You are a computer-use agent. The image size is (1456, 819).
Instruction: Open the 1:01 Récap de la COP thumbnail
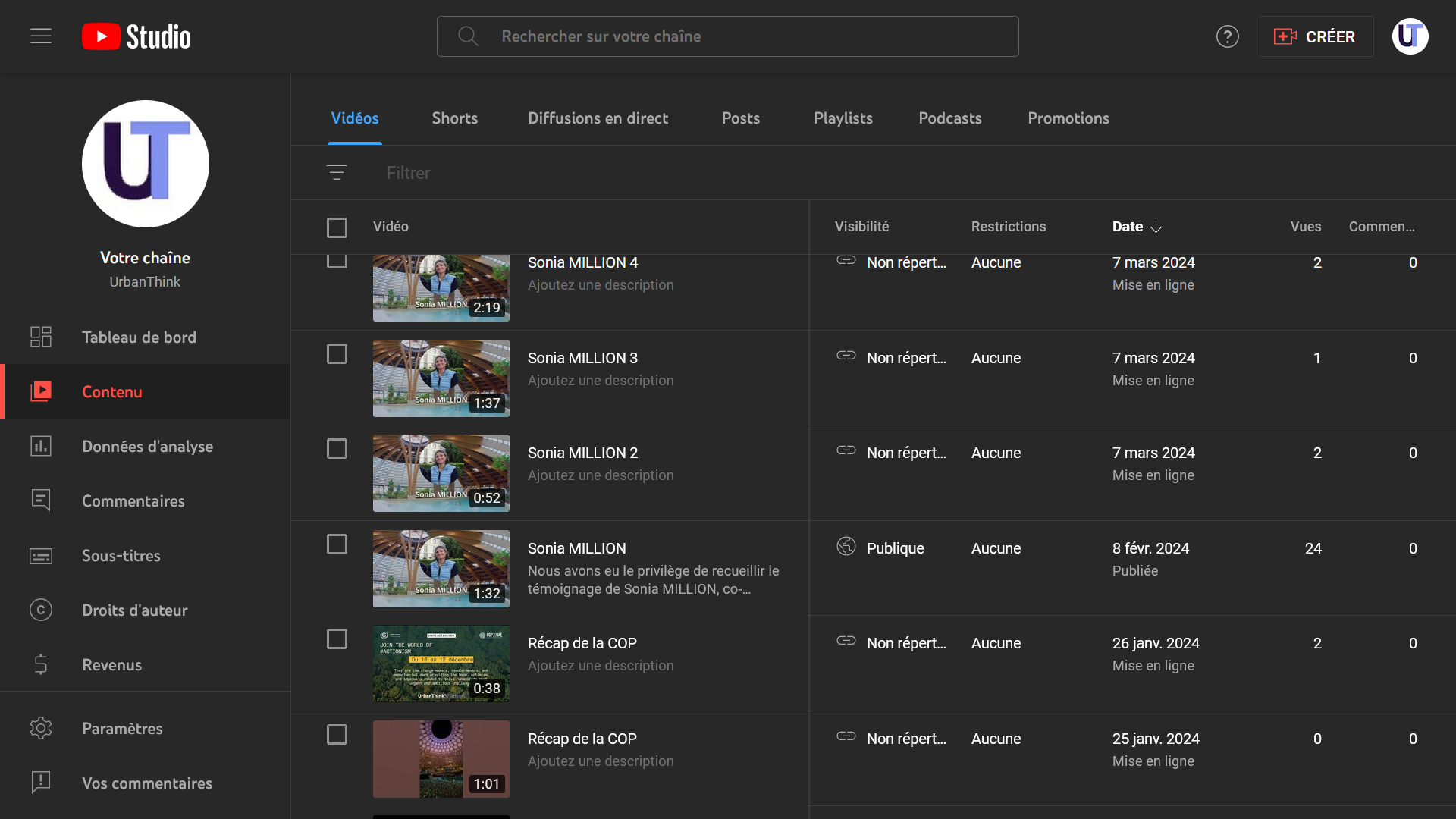pyautogui.click(x=441, y=758)
